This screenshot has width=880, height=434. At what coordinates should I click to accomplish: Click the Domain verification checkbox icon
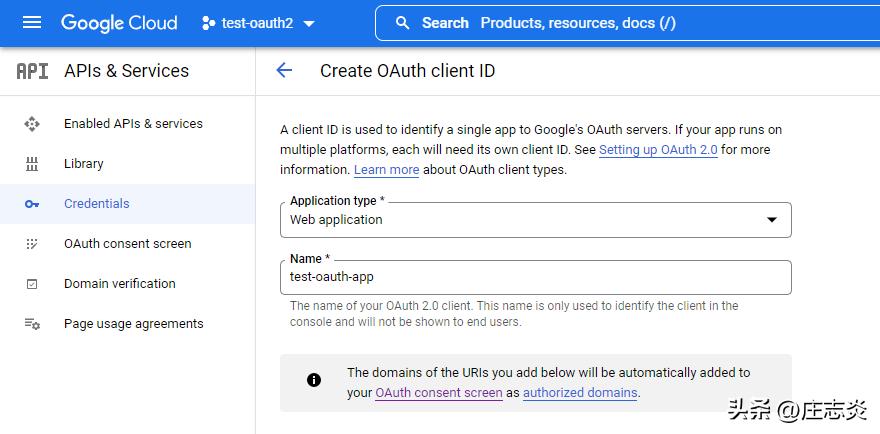click(32, 284)
